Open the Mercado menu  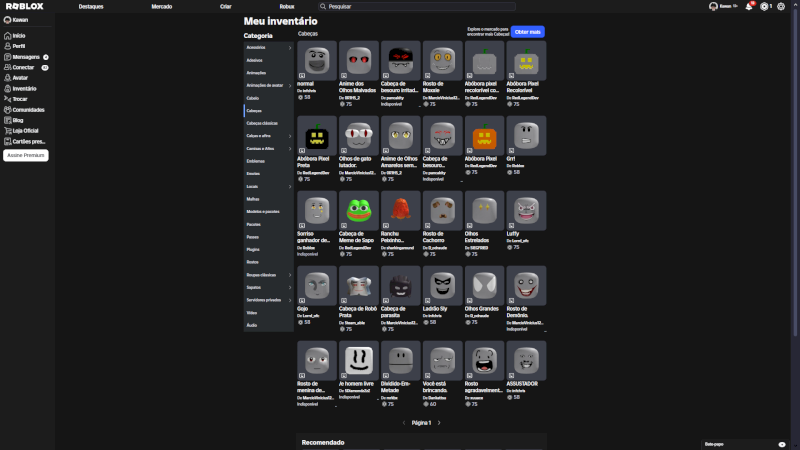click(162, 7)
